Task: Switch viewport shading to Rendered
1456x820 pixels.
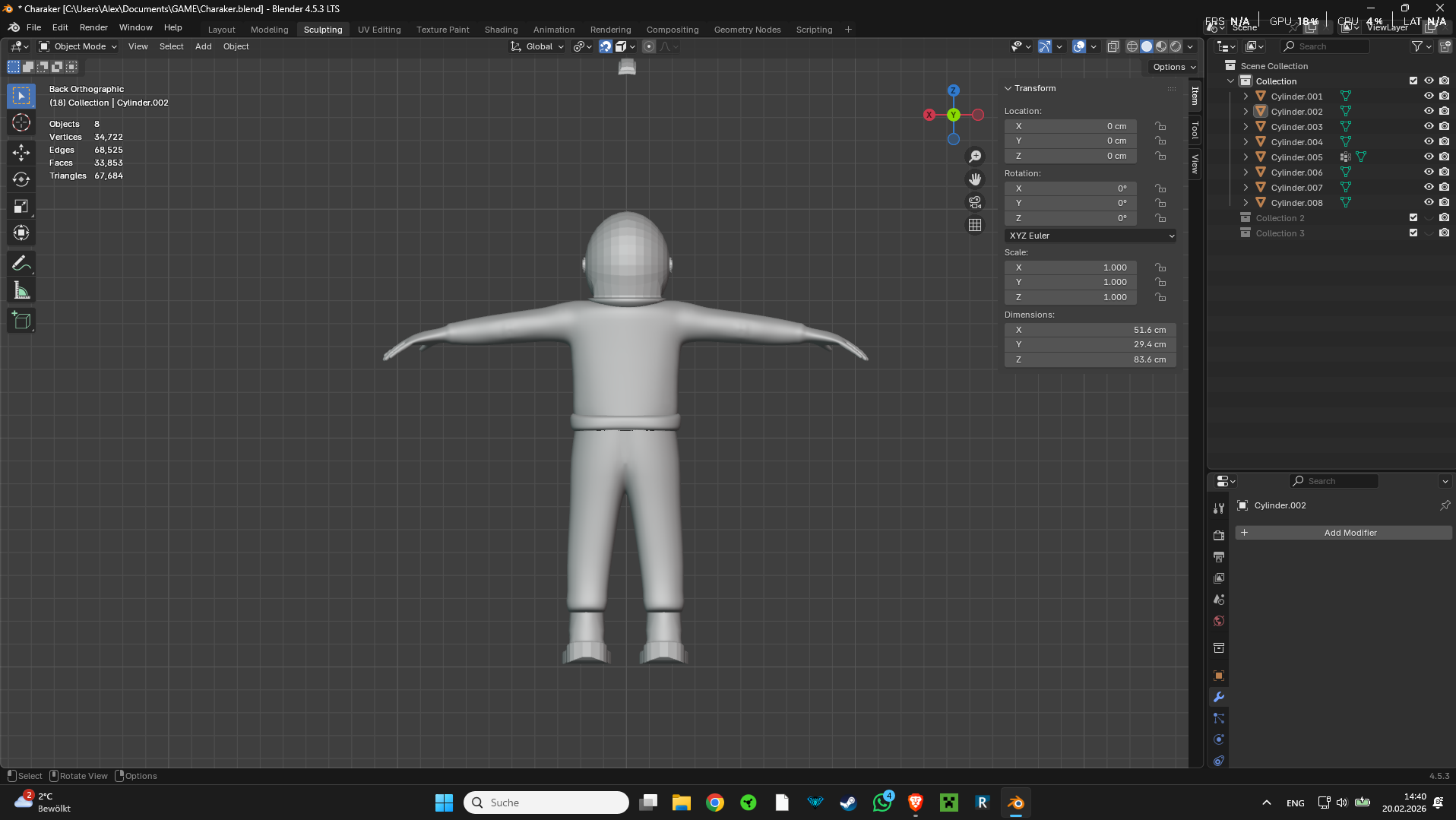Action: coord(1176,46)
